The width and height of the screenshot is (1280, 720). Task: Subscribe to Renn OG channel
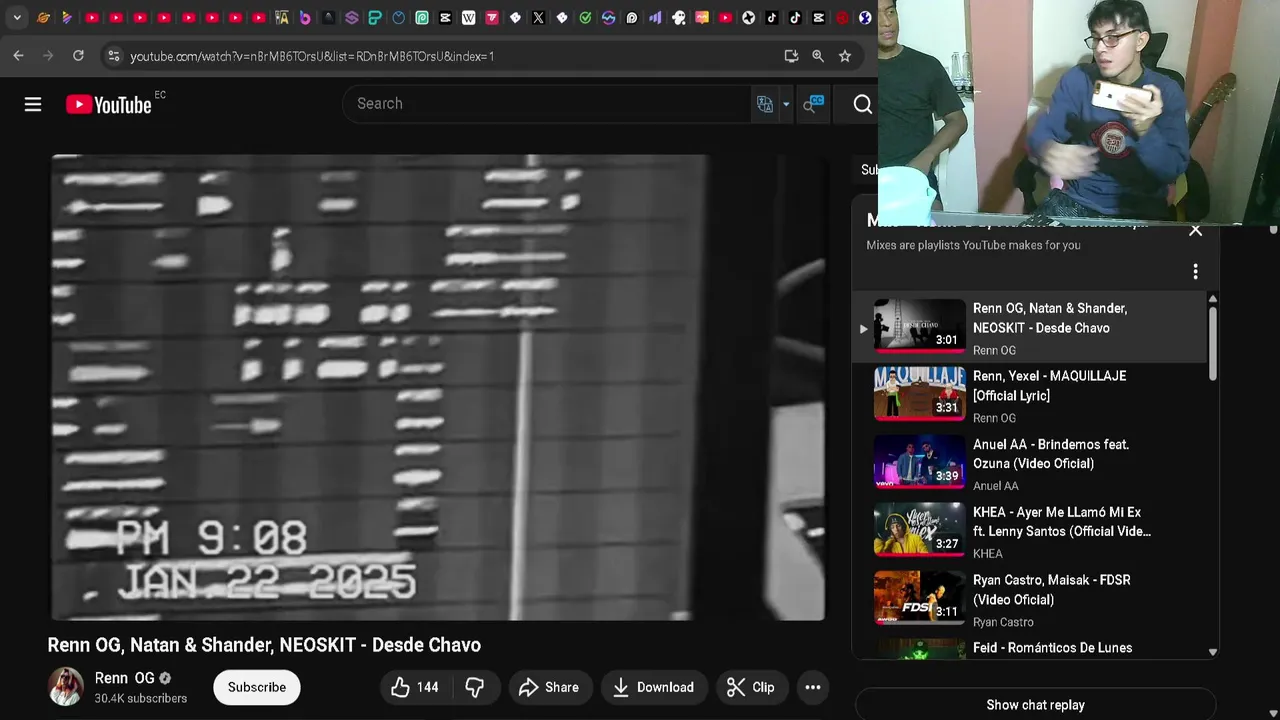[257, 687]
